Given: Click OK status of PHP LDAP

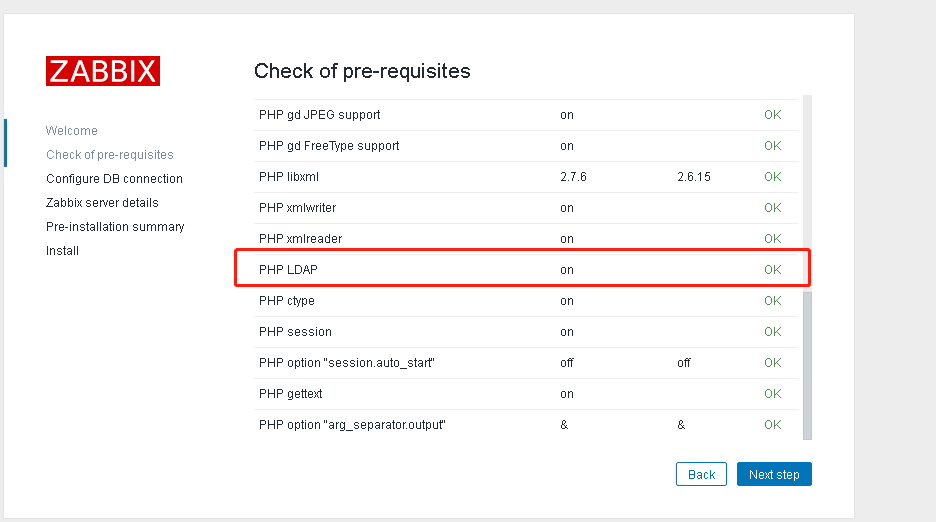Looking at the screenshot, I should [772, 270].
